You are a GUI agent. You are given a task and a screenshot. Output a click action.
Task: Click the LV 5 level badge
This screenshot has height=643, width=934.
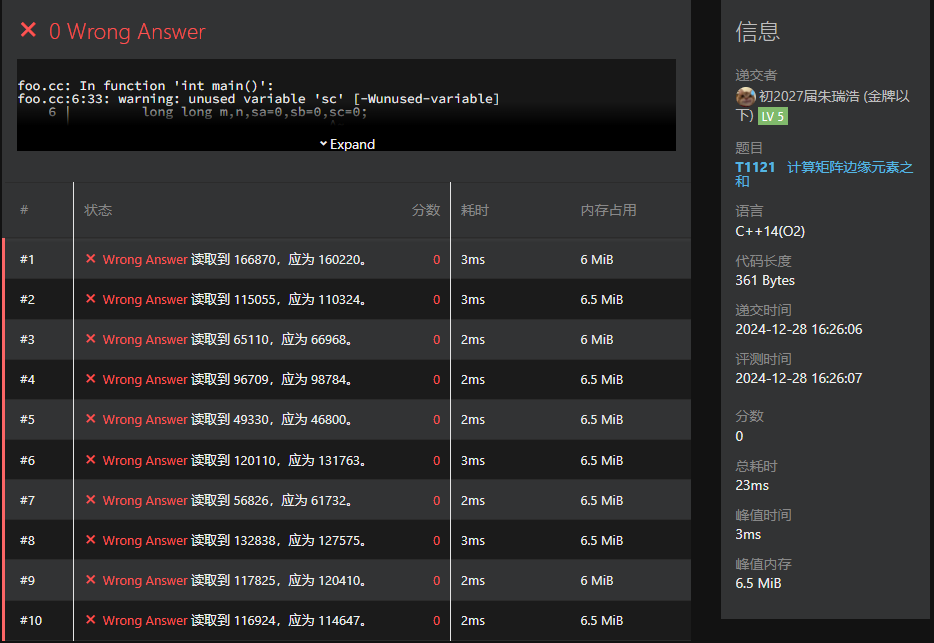[x=772, y=116]
